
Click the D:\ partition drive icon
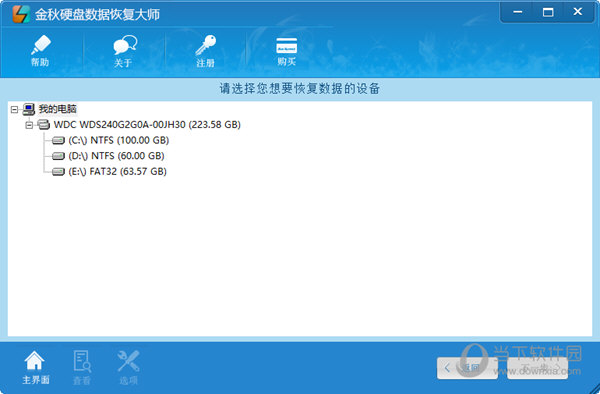pos(58,156)
